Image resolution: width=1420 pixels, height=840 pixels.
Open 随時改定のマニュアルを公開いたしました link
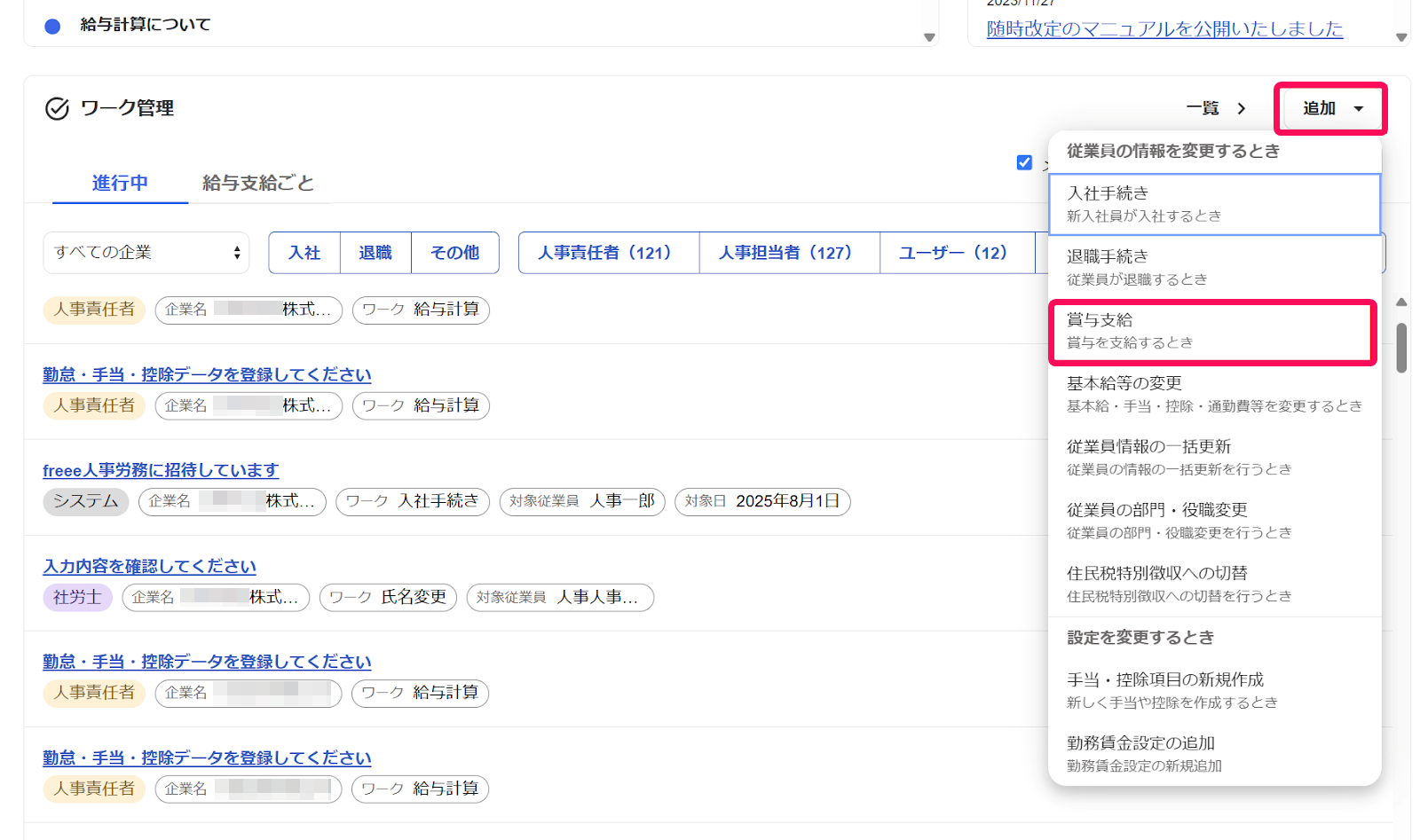pyautogui.click(x=1164, y=28)
